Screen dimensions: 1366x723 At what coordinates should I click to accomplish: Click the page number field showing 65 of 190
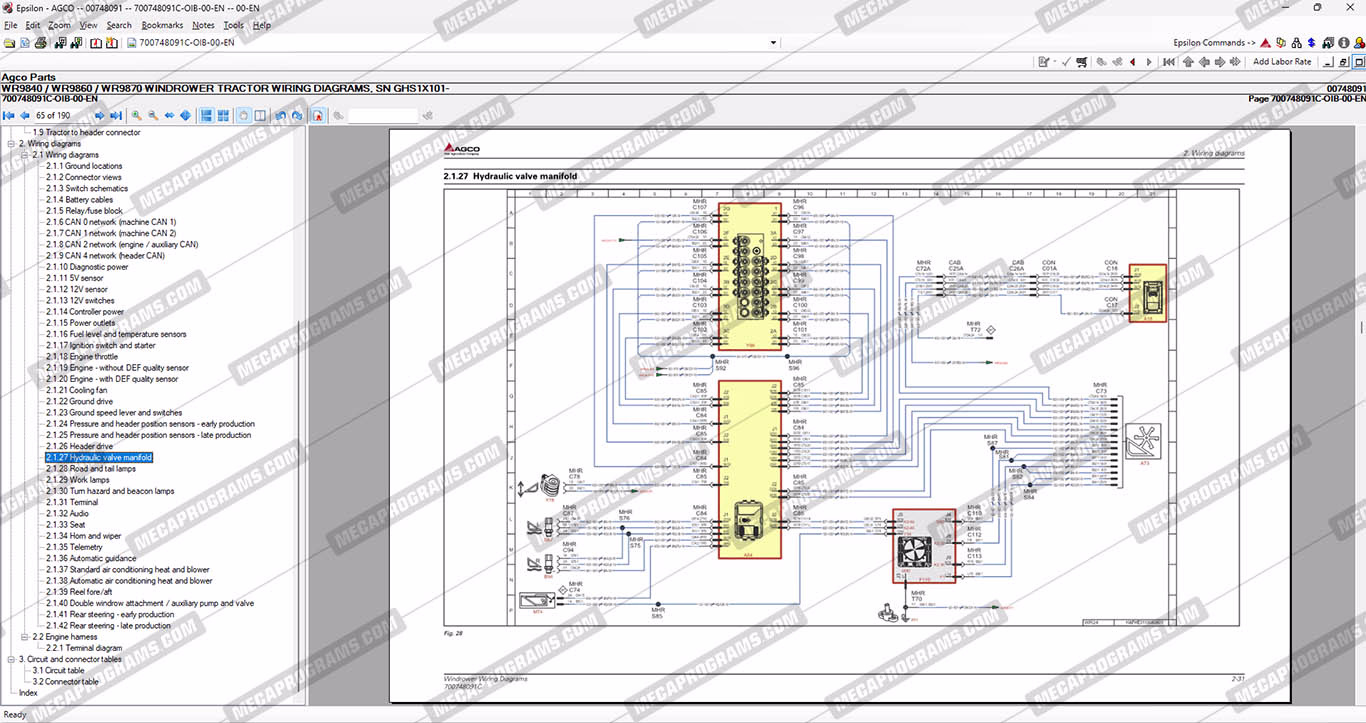pyautogui.click(x=61, y=116)
